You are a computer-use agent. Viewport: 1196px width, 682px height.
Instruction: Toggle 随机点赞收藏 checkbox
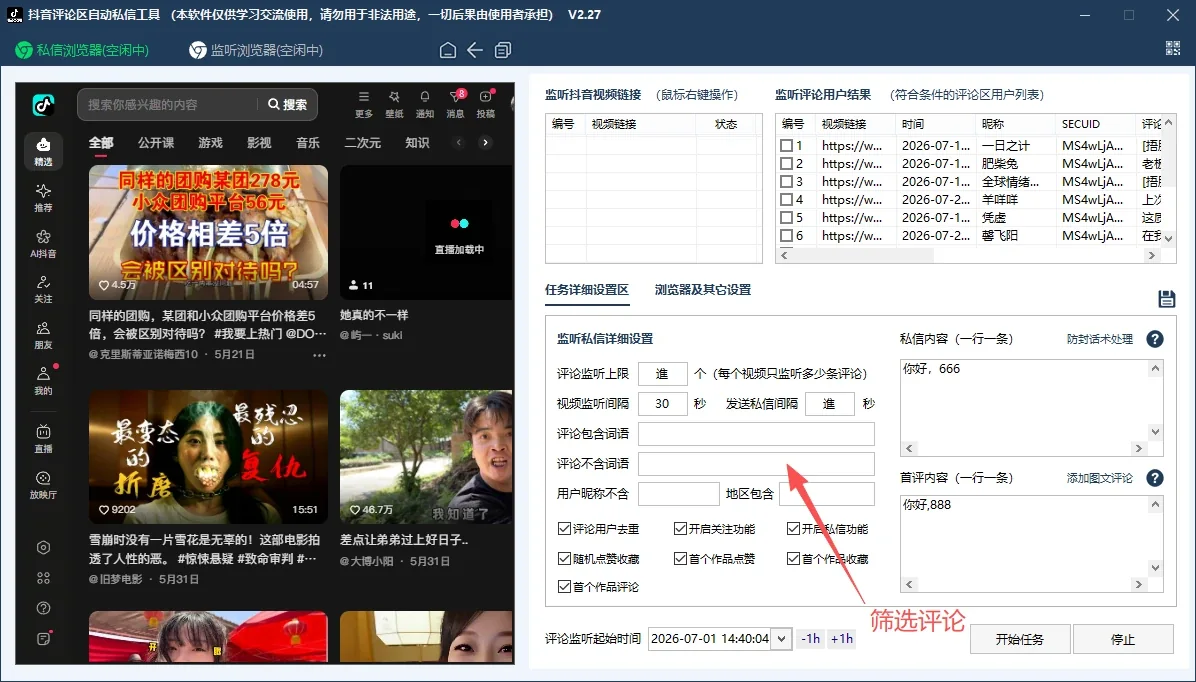564,558
